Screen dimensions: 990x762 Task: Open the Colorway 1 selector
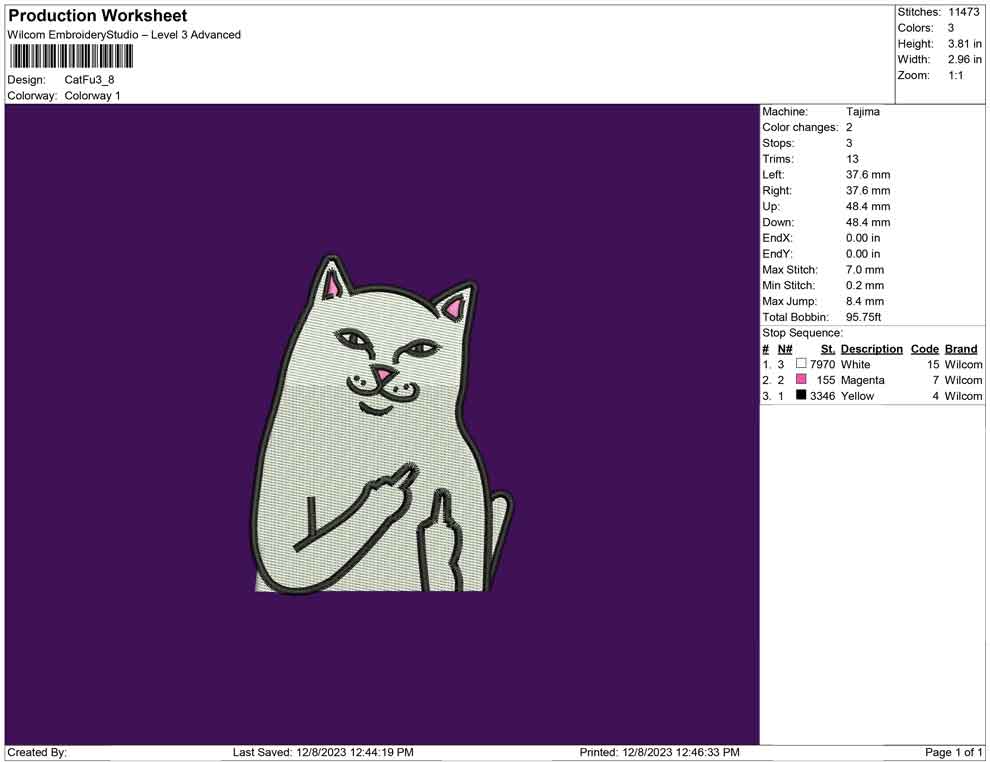pos(92,95)
